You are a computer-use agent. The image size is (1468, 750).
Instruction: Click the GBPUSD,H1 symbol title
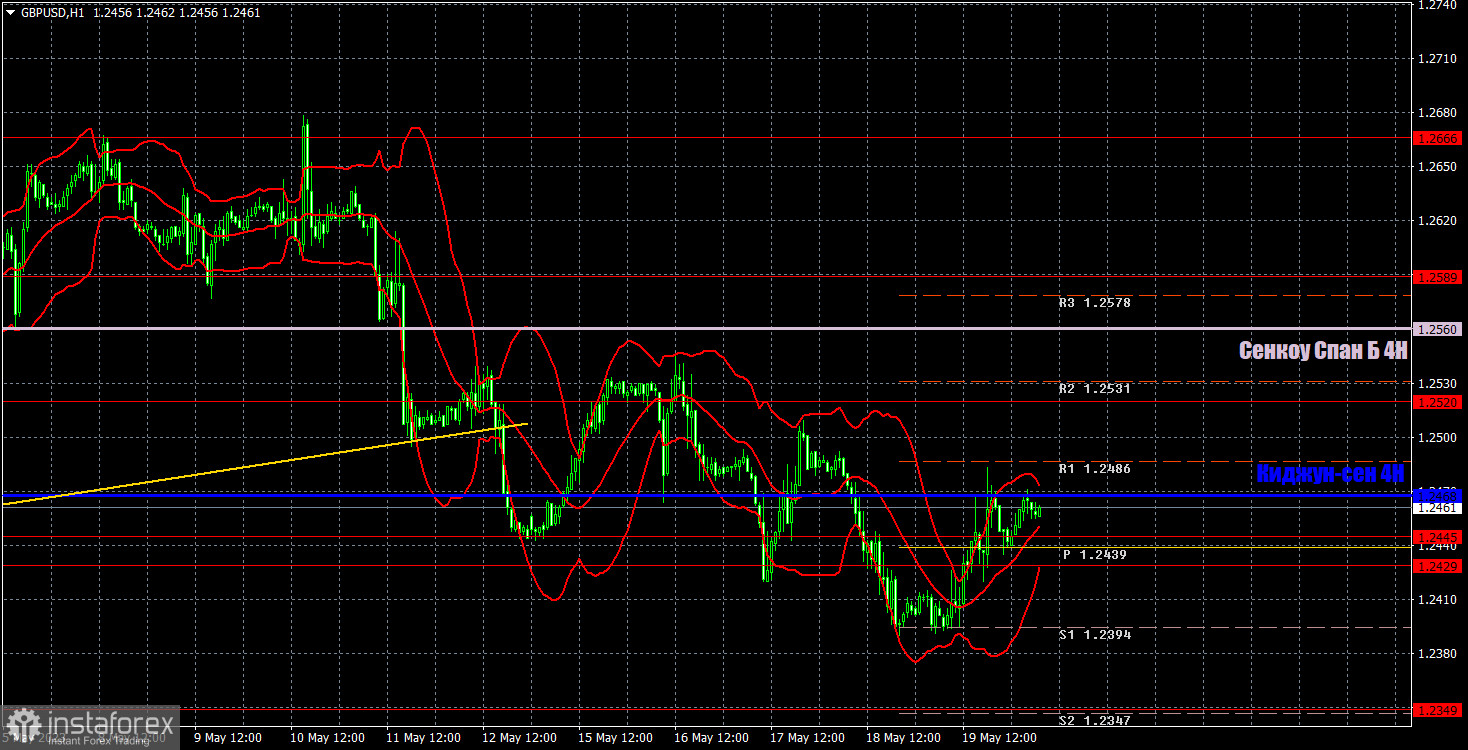point(53,12)
